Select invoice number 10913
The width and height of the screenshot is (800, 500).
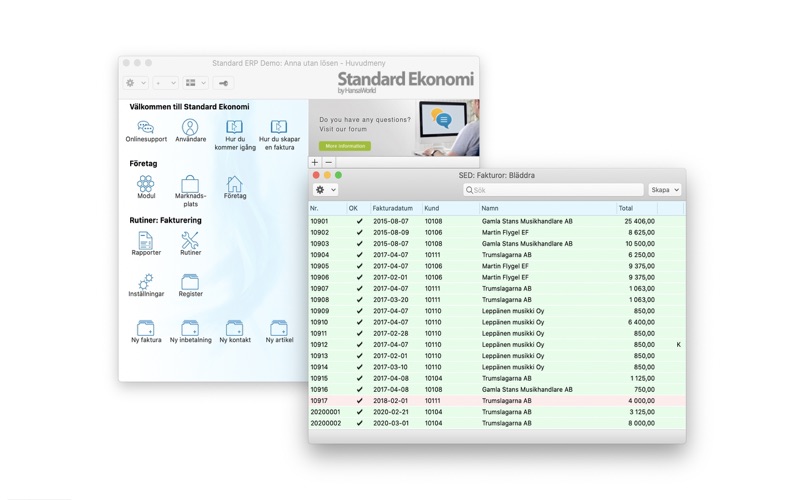319,356
